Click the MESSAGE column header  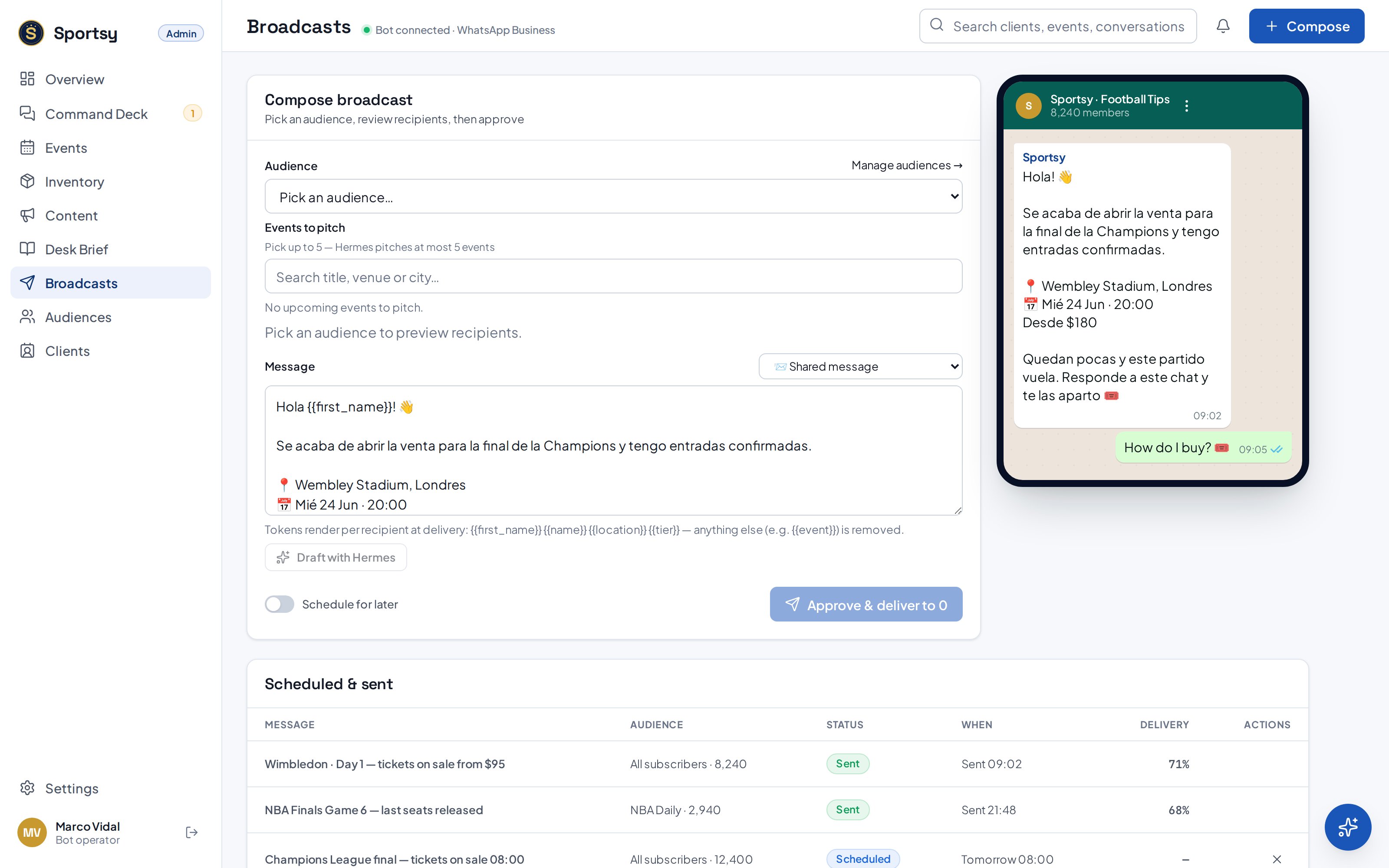tap(289, 724)
